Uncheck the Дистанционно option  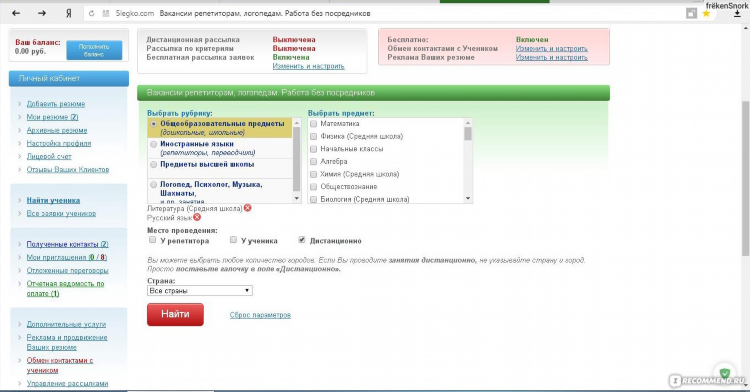pyautogui.click(x=302, y=240)
